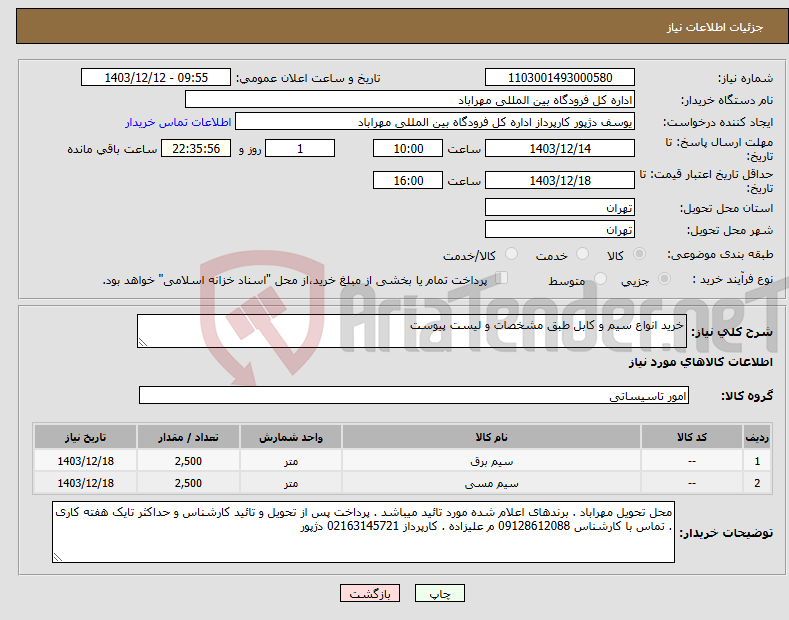Viewport: 789px width, 620px height.
Task: Open اطلاعات تماس خریدار link
Action: [x=178, y=122]
